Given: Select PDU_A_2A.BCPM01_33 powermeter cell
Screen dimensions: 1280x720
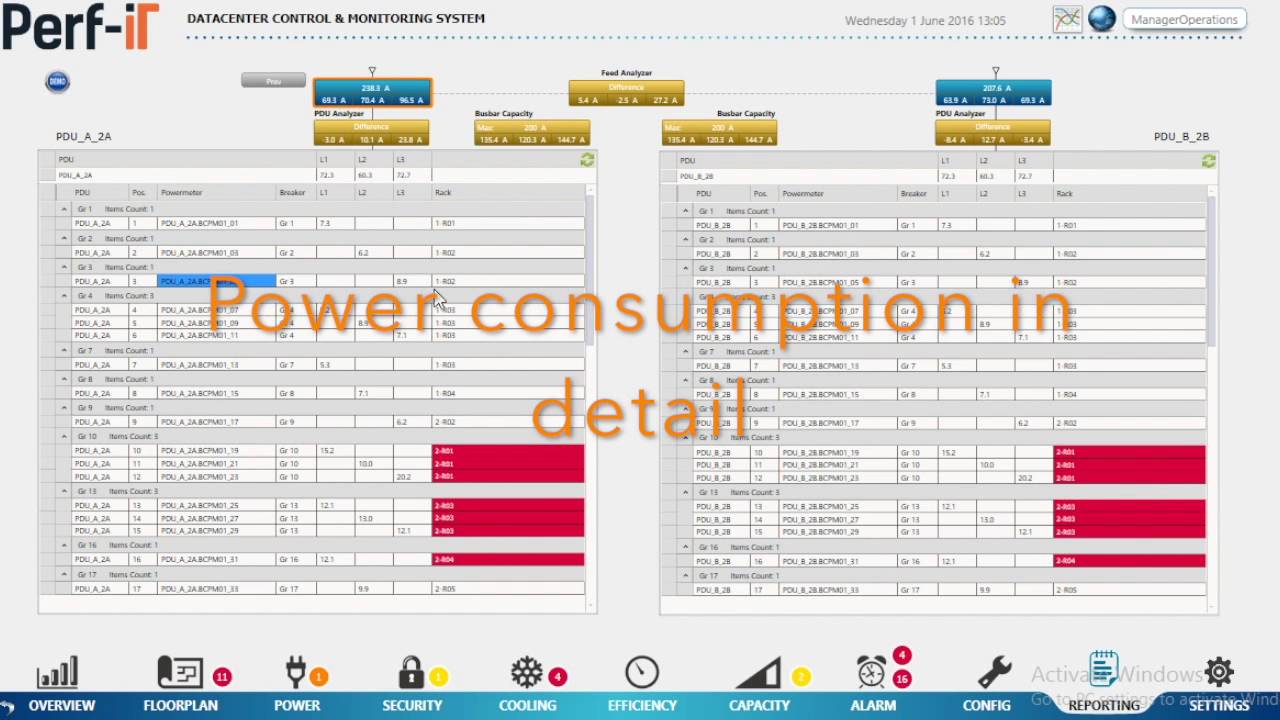Looking at the screenshot, I should tap(217, 589).
